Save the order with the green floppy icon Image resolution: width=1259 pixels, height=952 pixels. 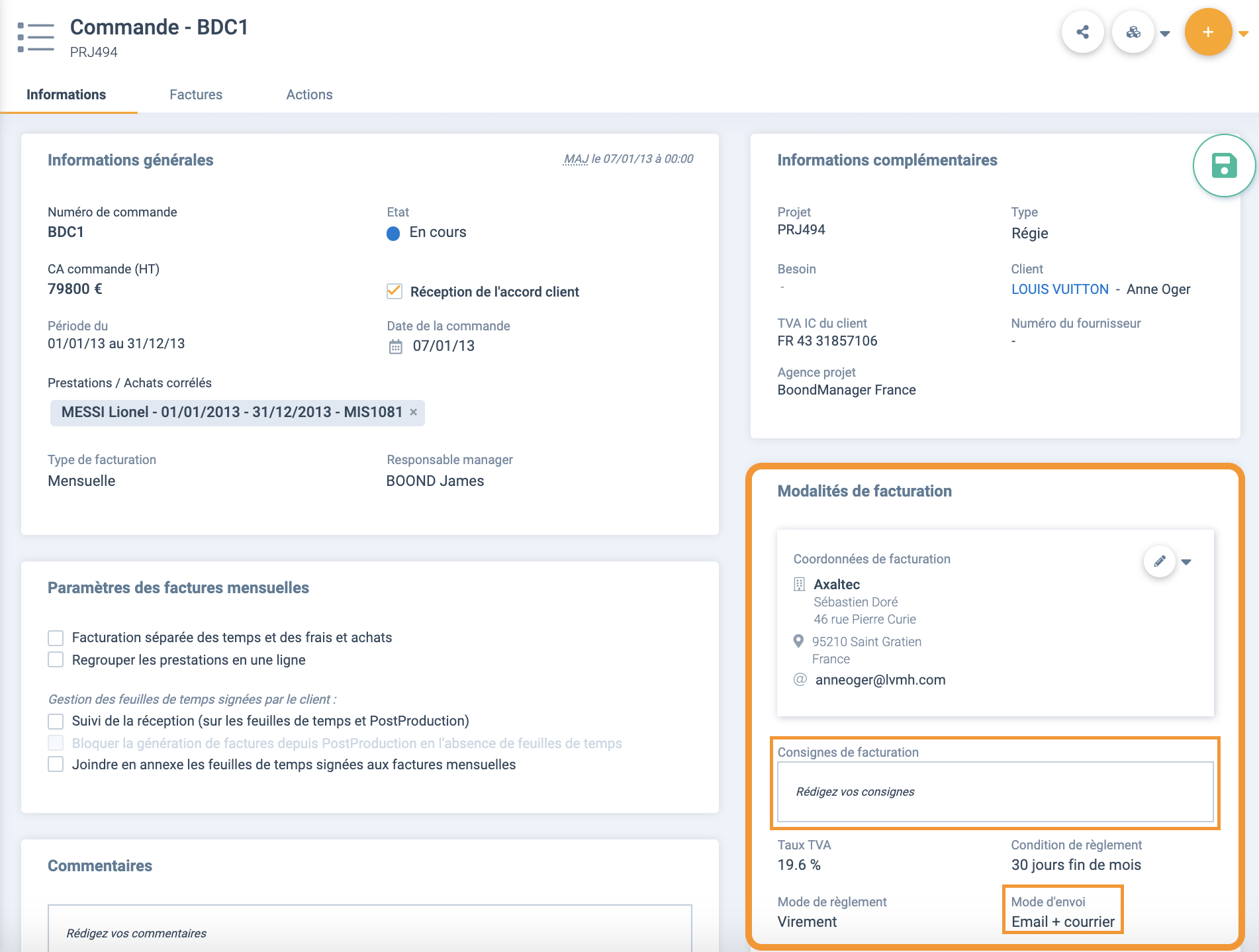[1224, 166]
